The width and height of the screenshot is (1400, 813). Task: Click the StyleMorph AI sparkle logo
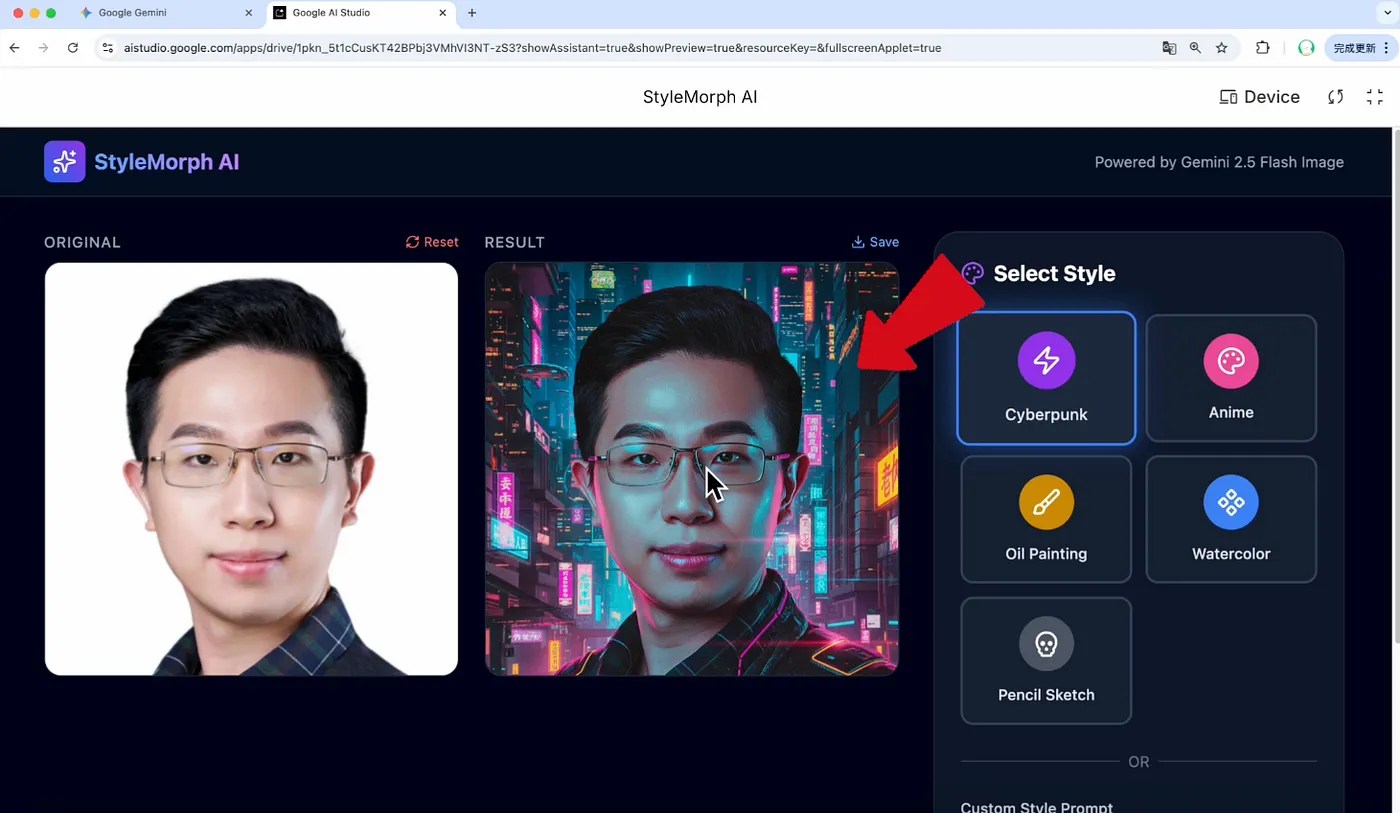tap(65, 161)
